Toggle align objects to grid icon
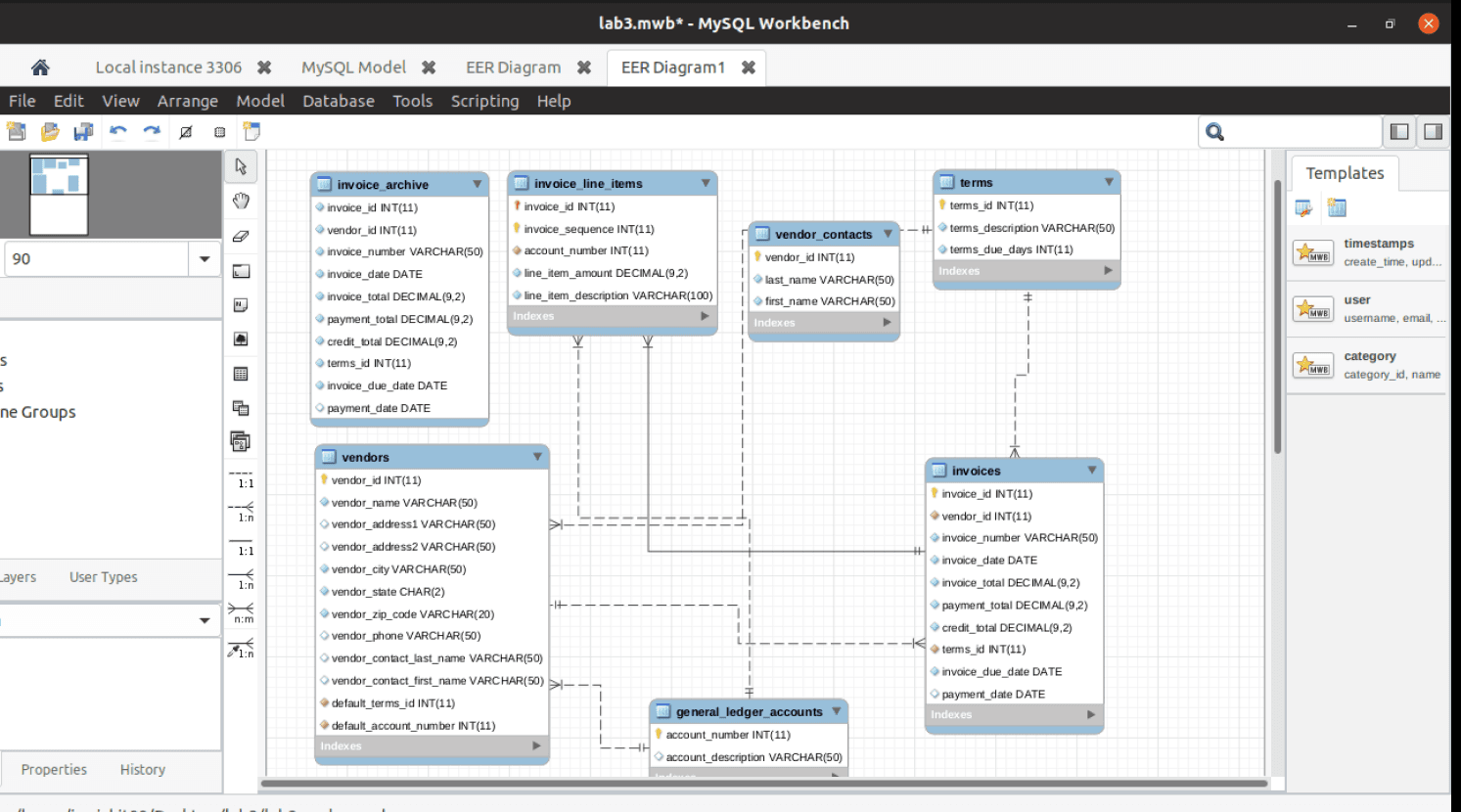This screenshot has width=1461, height=812. coord(219,132)
